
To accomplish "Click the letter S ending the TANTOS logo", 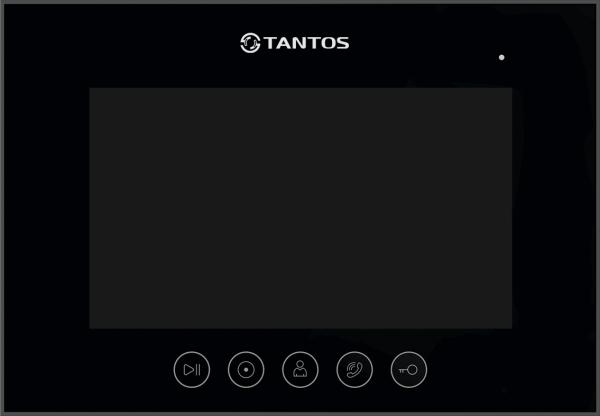I will coord(342,43).
